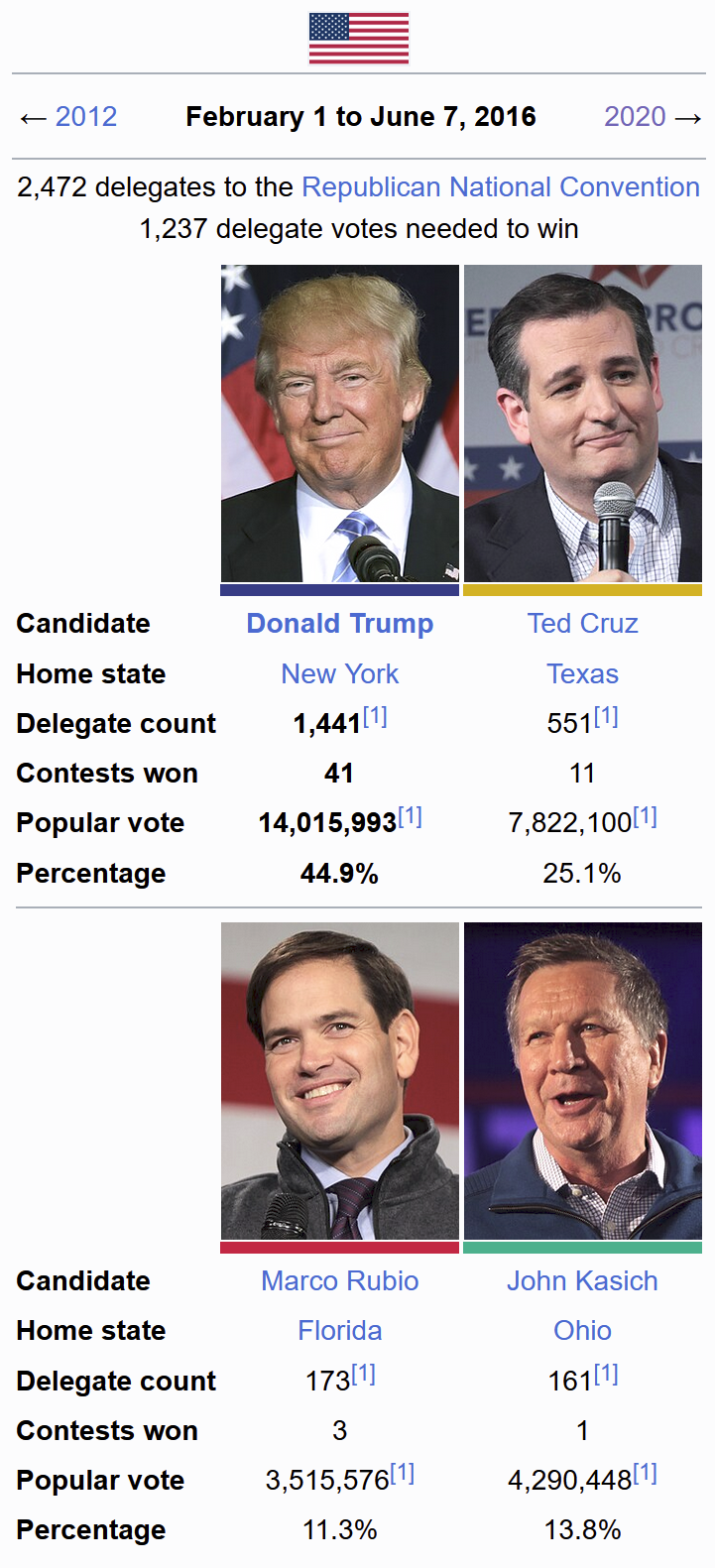Open the Ted Cruz candidate link

pyautogui.click(x=583, y=624)
